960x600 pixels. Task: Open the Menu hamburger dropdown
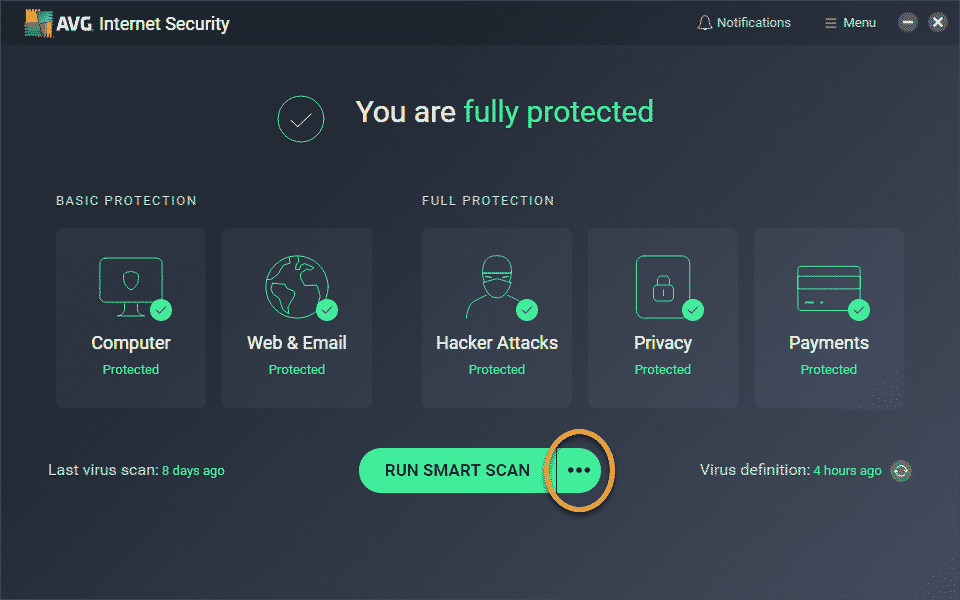pyautogui.click(x=850, y=22)
